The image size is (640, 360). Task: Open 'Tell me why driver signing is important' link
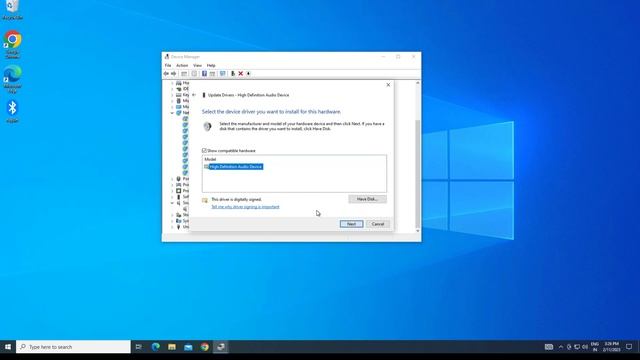[245, 207]
